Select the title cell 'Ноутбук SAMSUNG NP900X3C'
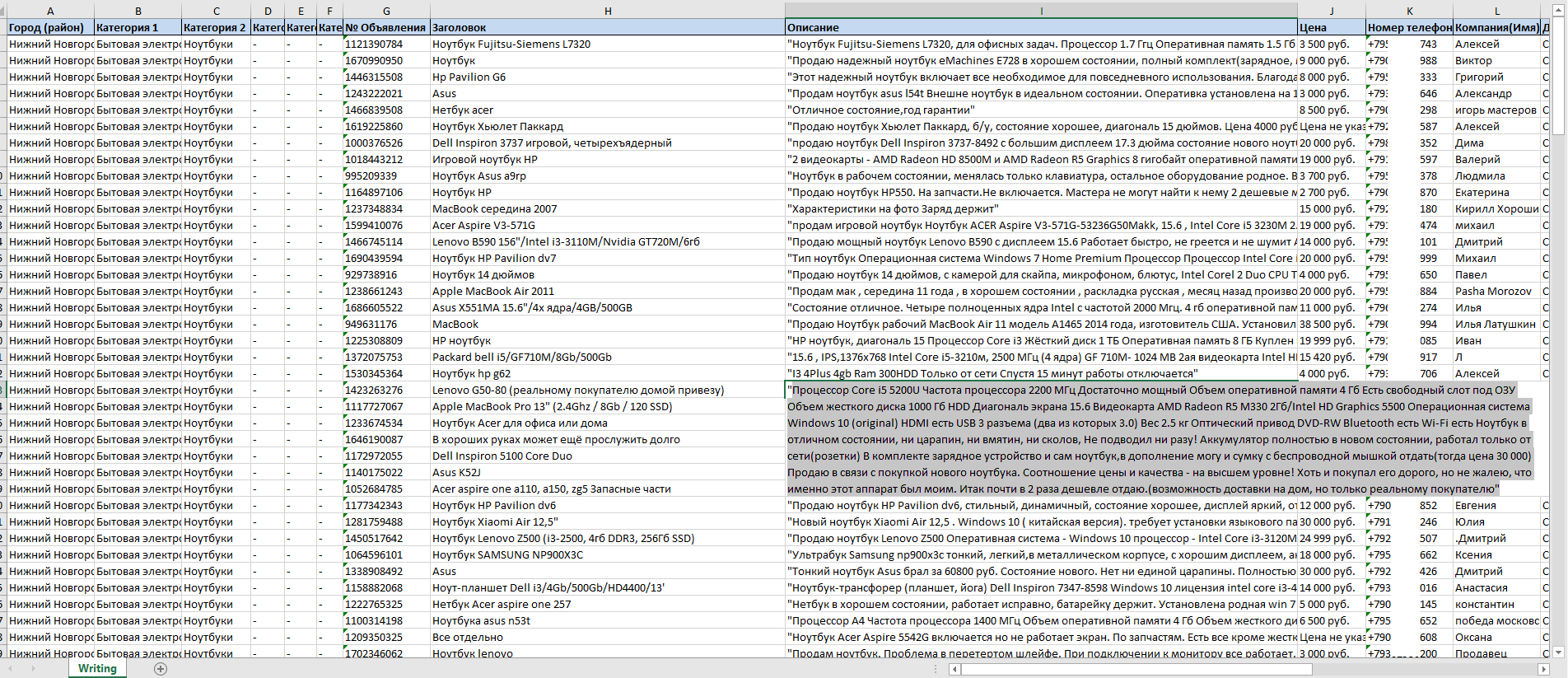1568x678 pixels. coord(608,554)
